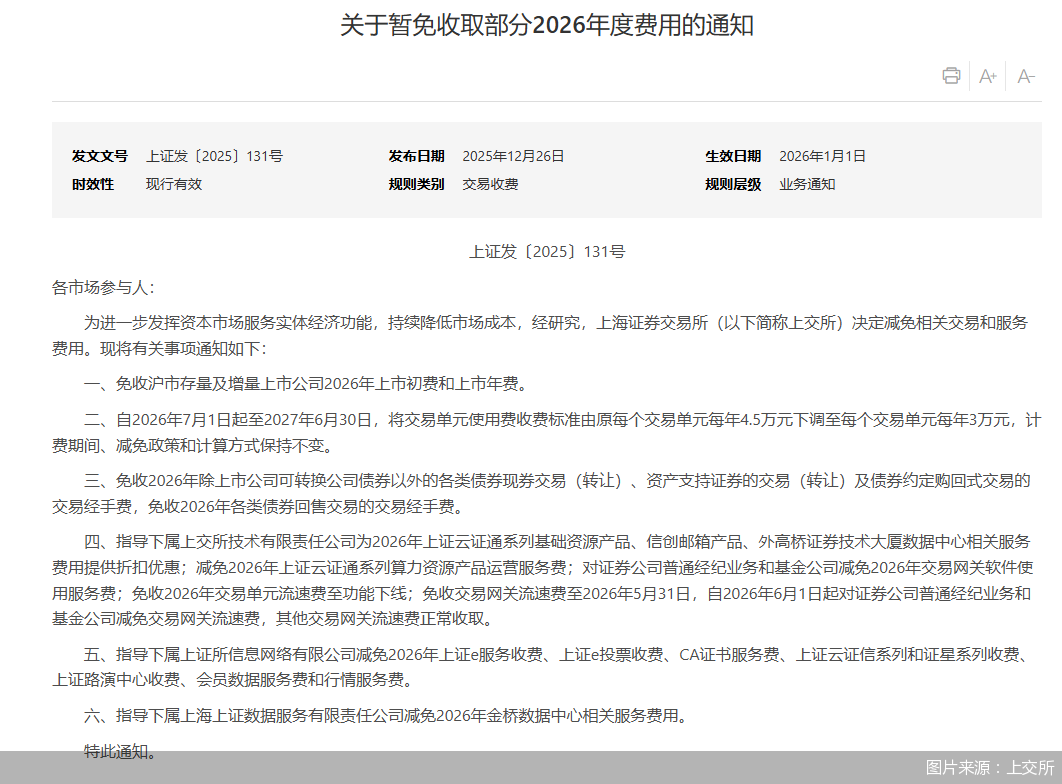Increase text size with the A+ control
Viewport: 1062px width, 784px height.
tap(987, 75)
